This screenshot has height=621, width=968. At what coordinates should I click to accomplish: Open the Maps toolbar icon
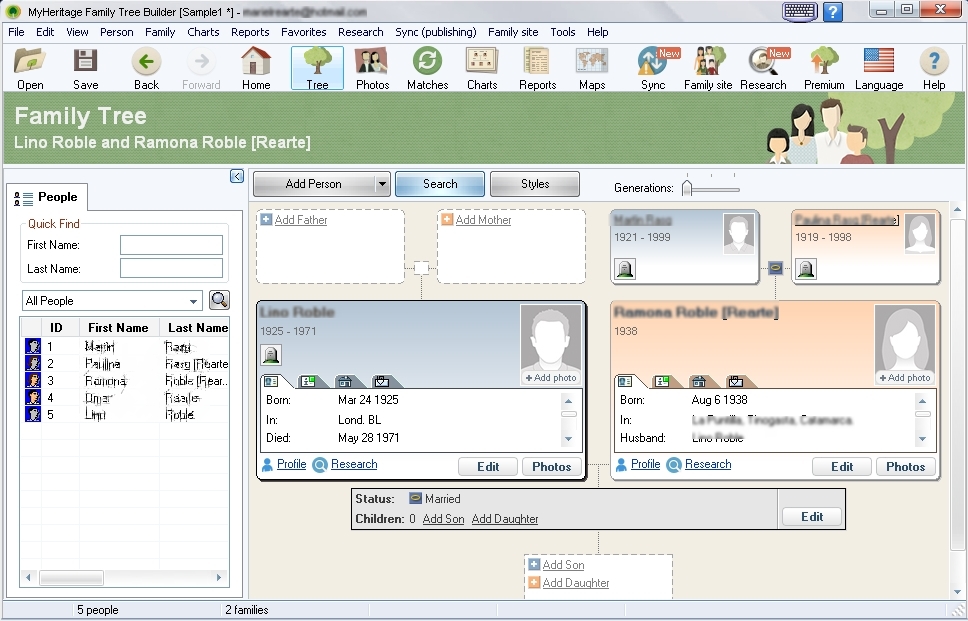click(592, 69)
